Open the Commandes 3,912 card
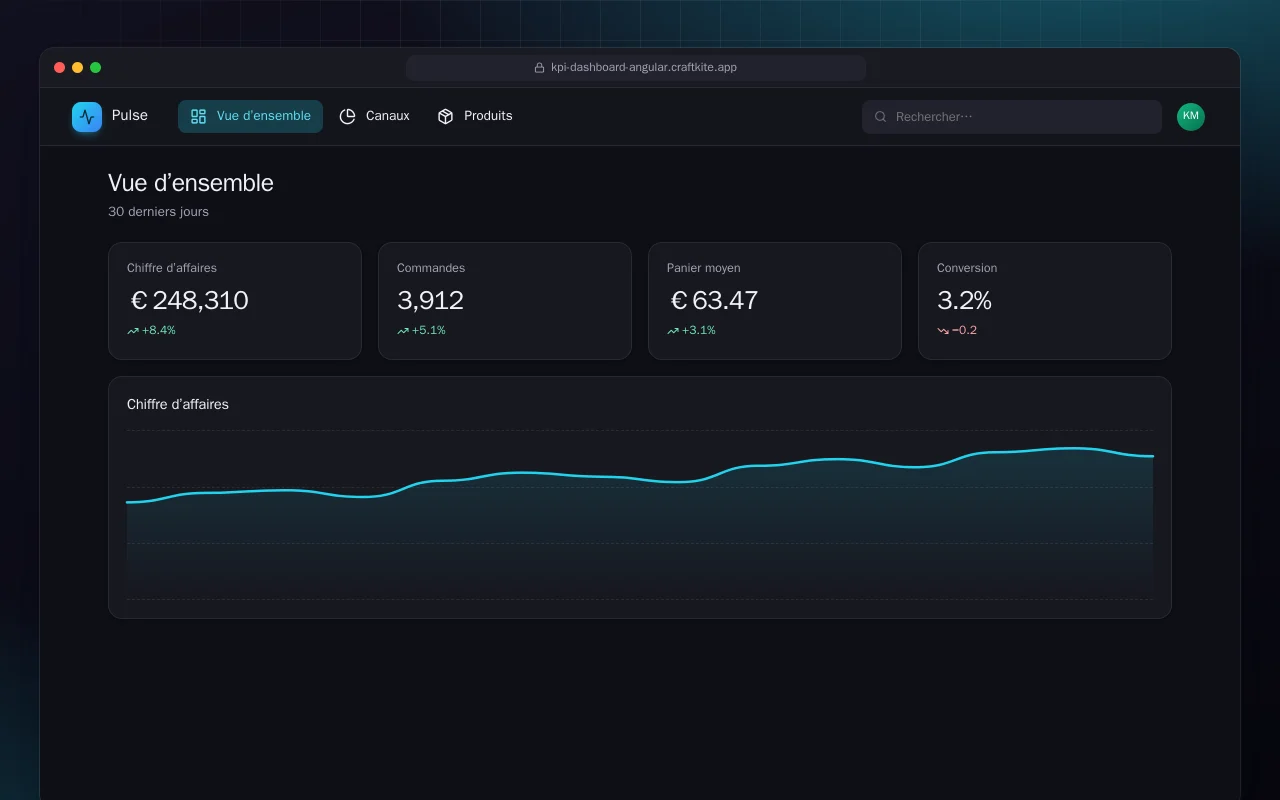 [x=505, y=301]
